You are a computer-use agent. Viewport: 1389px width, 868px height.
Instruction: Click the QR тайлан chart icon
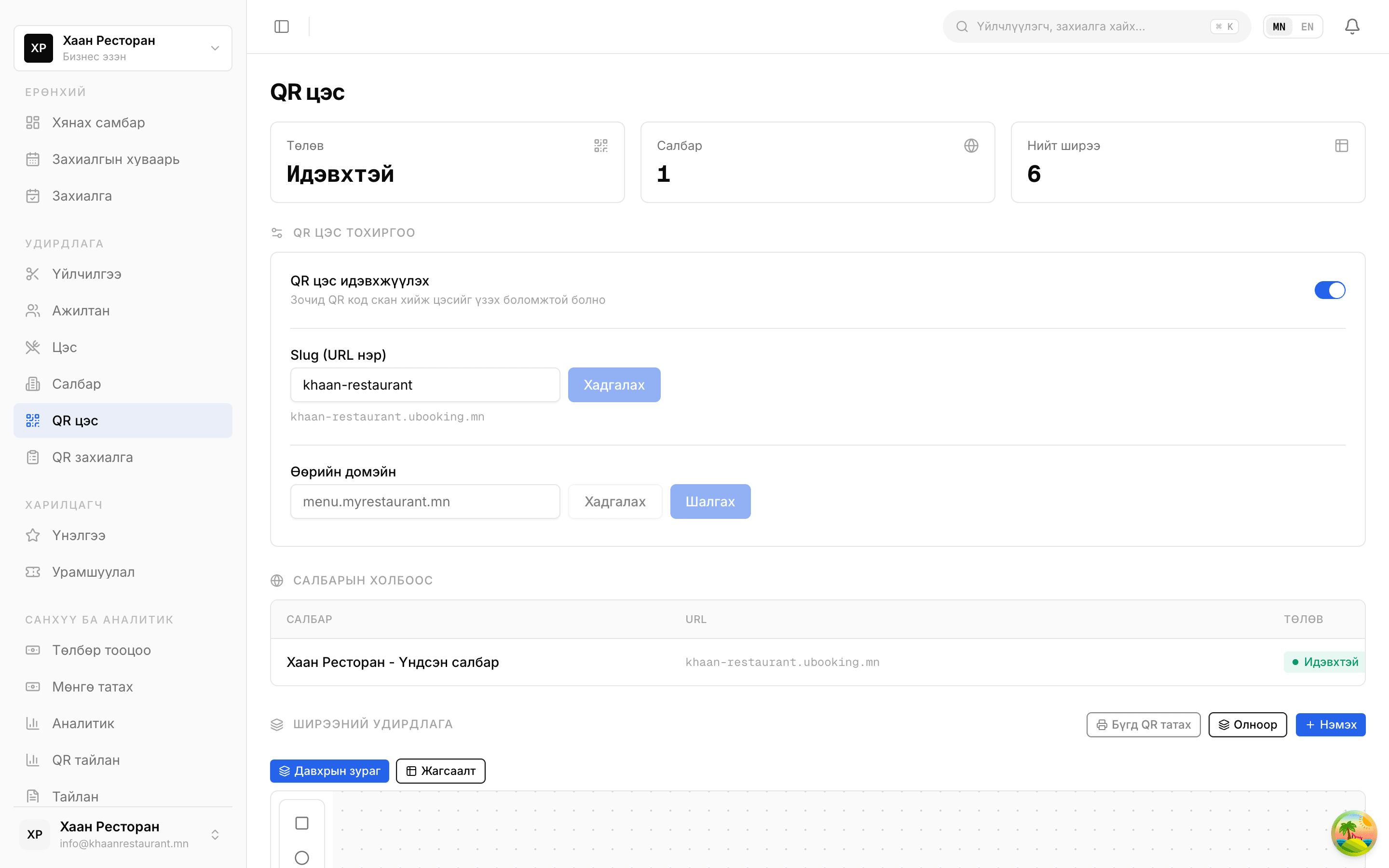point(33,760)
